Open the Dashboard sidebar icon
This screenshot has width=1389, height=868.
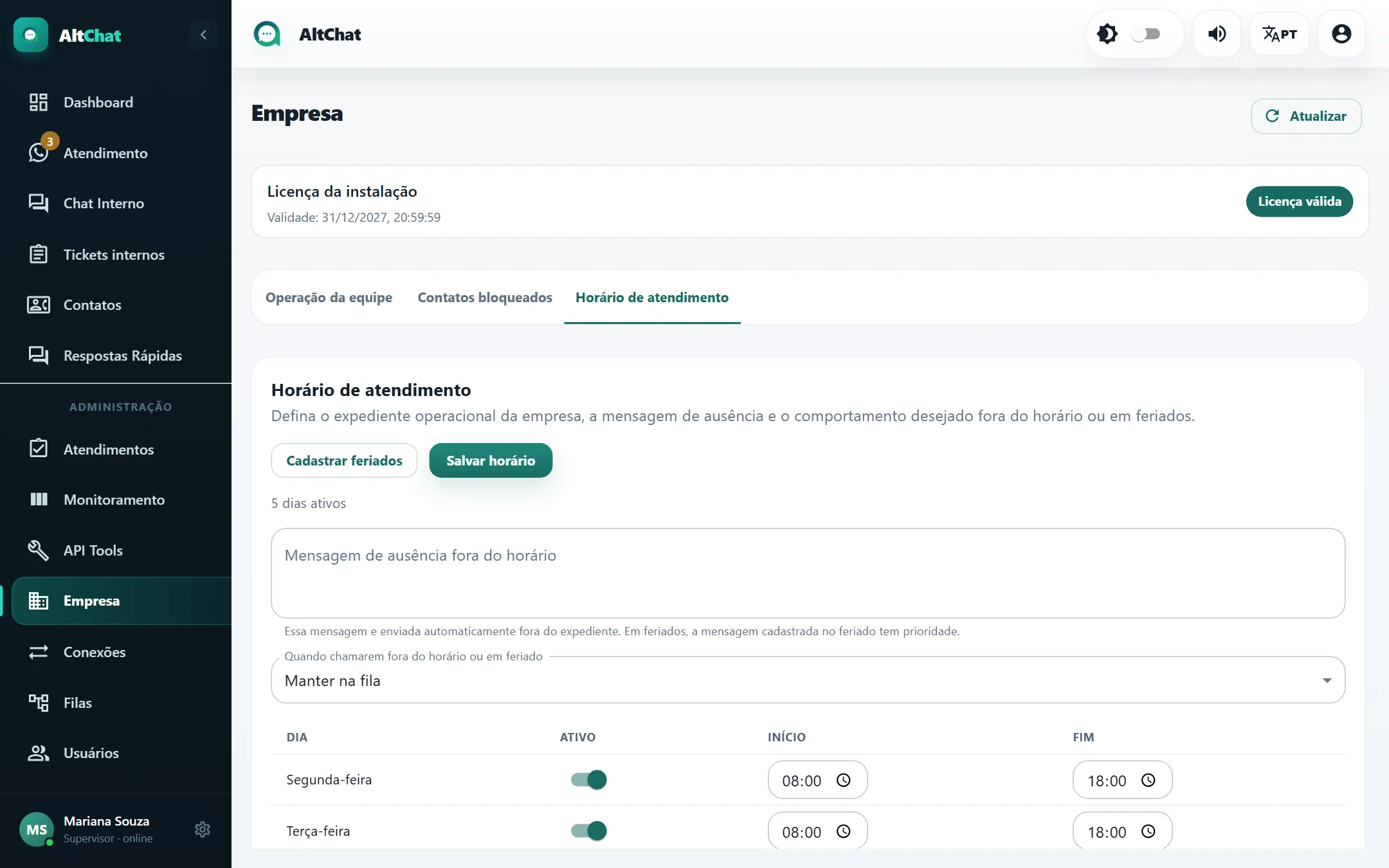point(39,102)
